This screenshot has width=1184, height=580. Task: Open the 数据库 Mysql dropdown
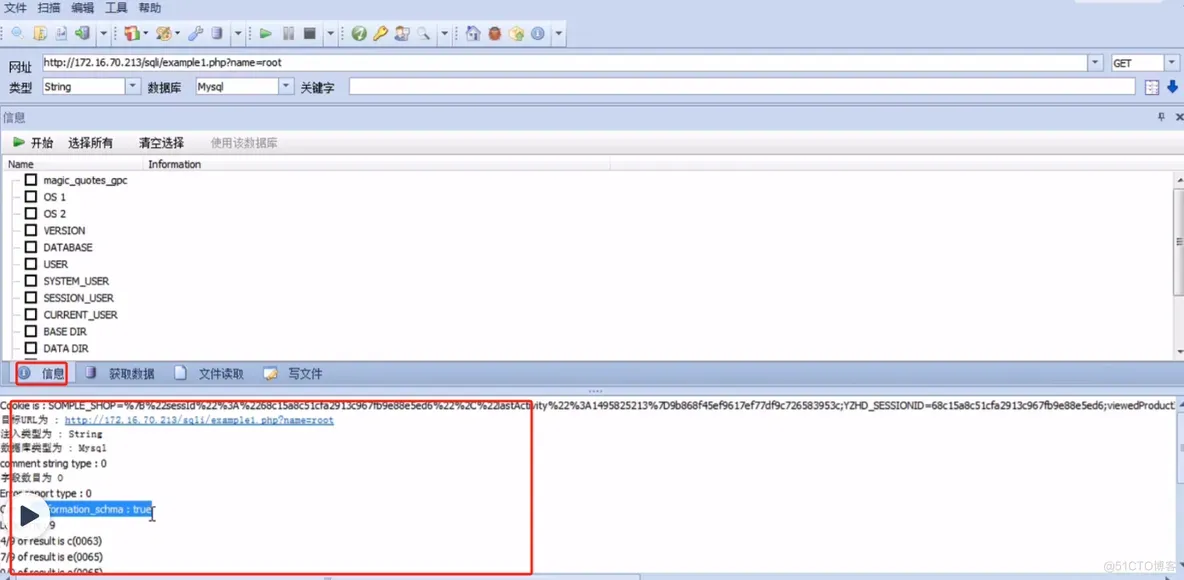(286, 86)
